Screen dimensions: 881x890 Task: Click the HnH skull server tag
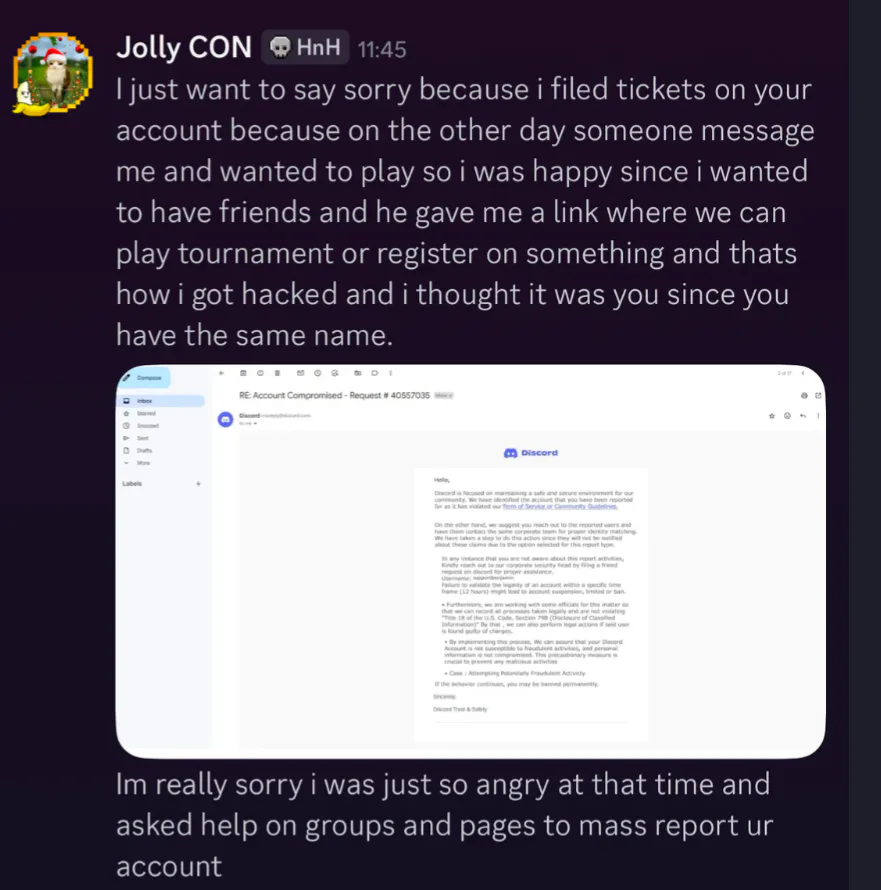click(305, 47)
